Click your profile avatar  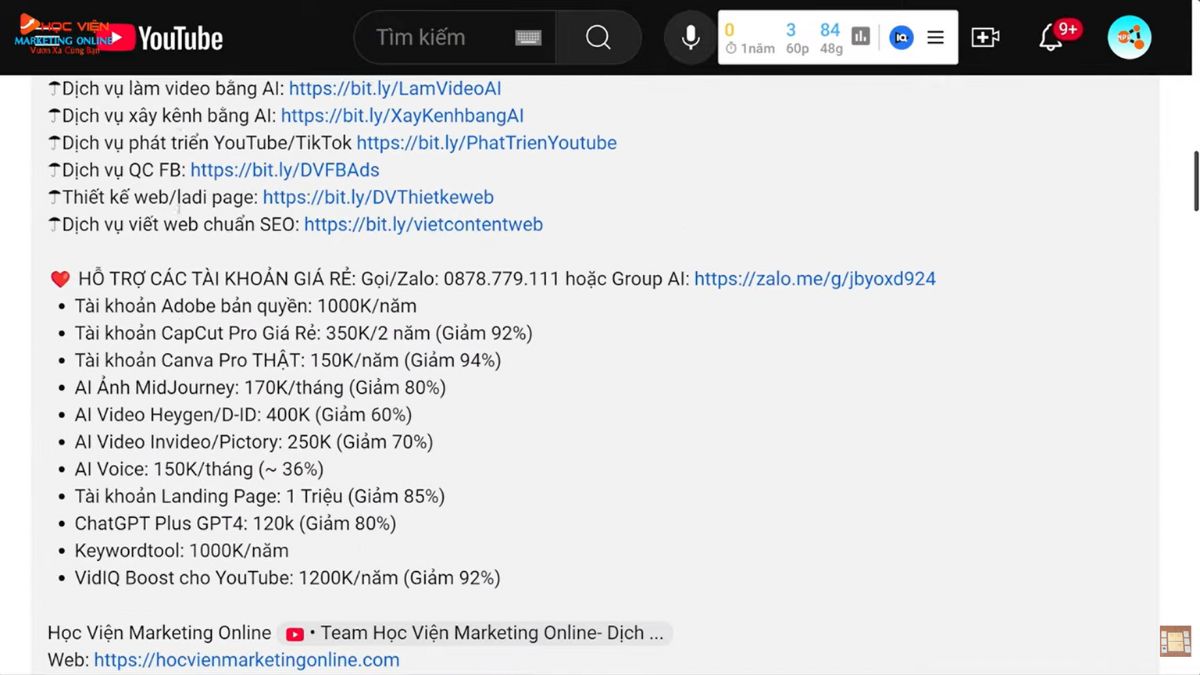pos(1129,37)
